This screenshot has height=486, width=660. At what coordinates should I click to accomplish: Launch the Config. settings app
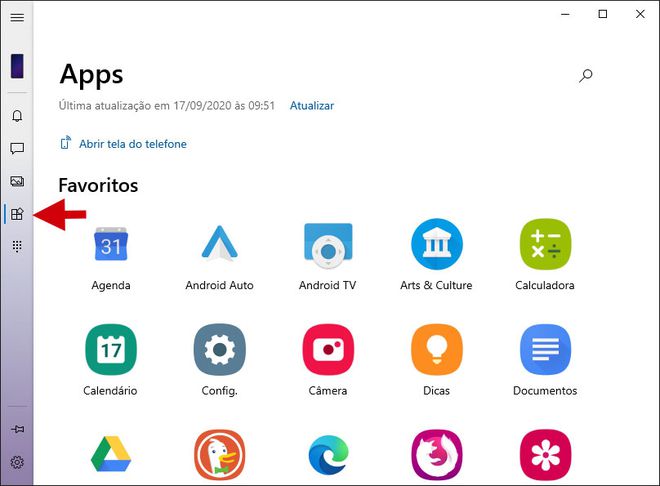click(x=219, y=349)
